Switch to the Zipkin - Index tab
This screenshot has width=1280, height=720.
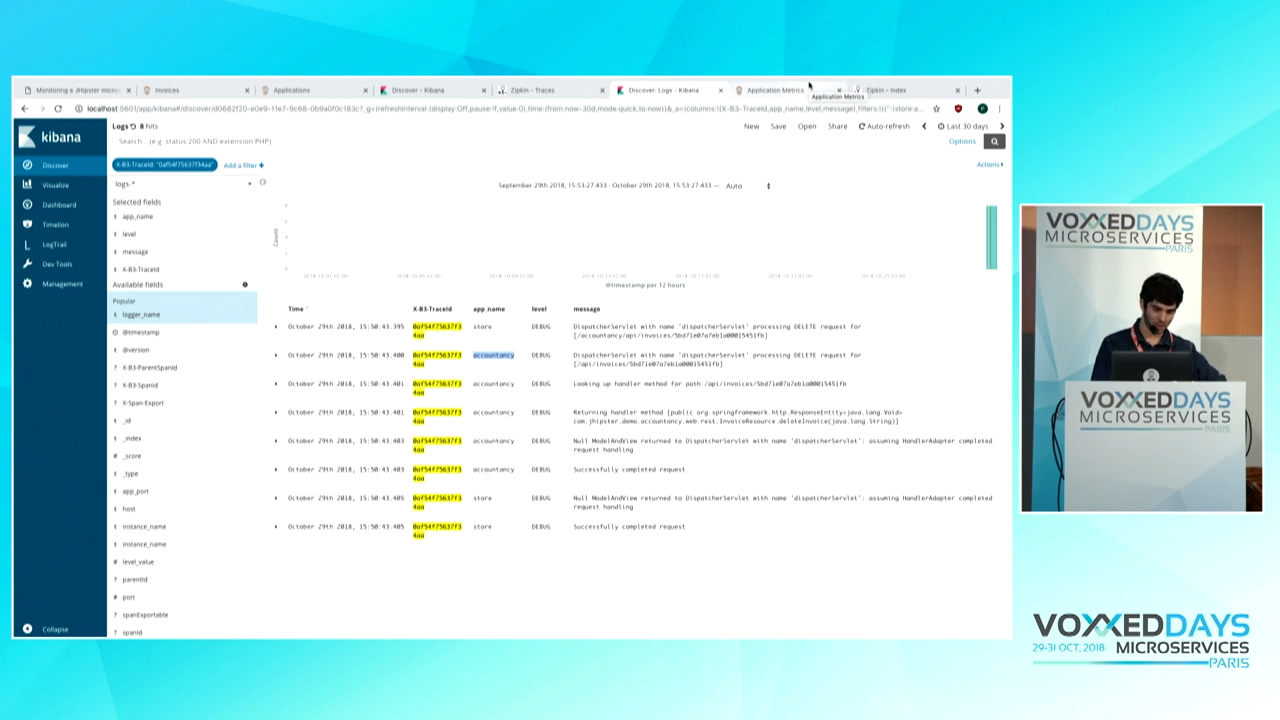coord(905,90)
